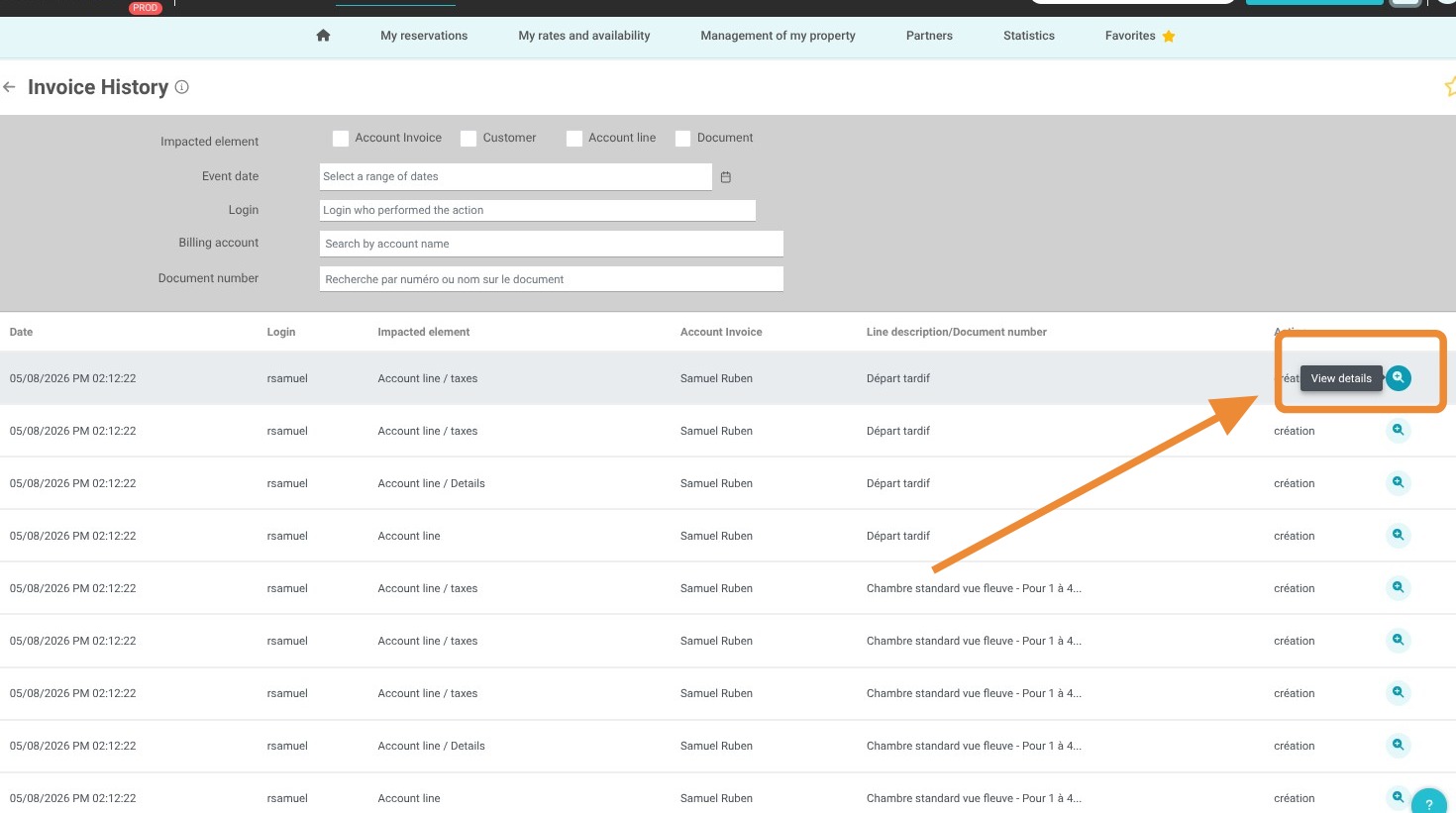Go to the home page icon
The image size is (1456, 813).
[x=323, y=36]
